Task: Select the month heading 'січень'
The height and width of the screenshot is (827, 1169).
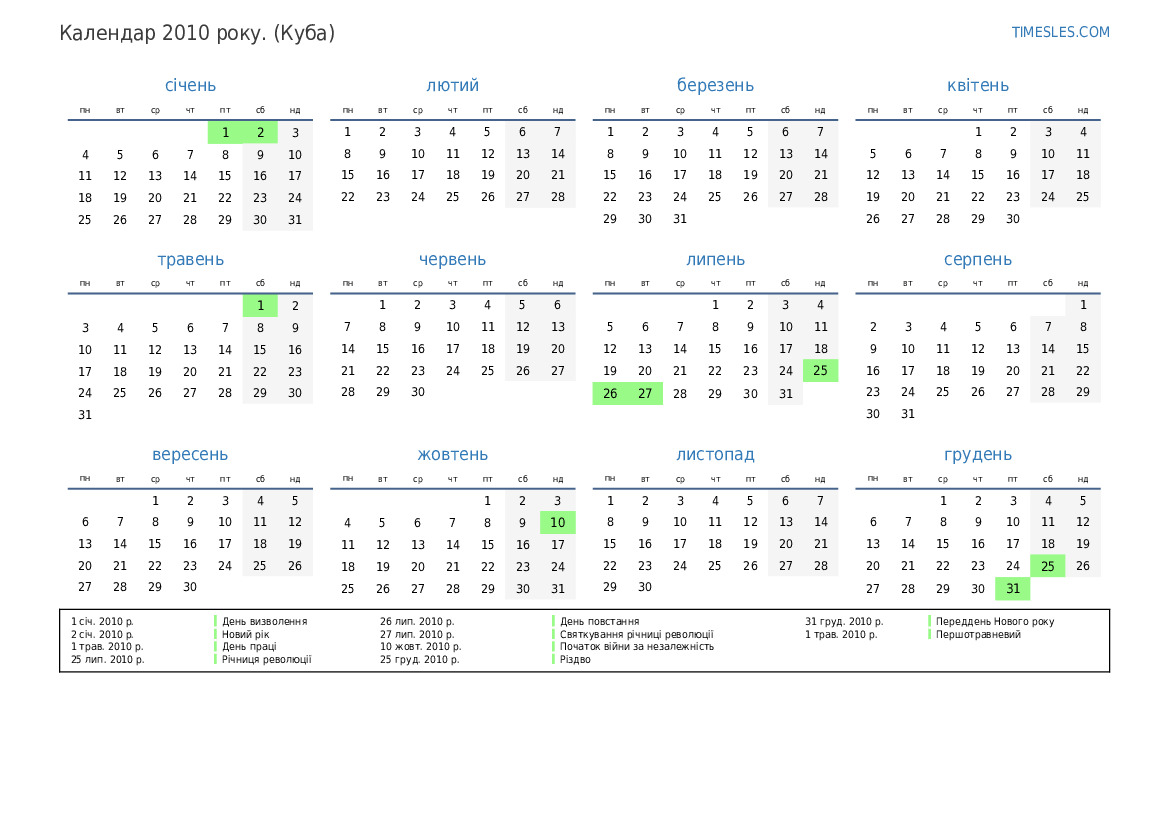Action: [x=190, y=85]
